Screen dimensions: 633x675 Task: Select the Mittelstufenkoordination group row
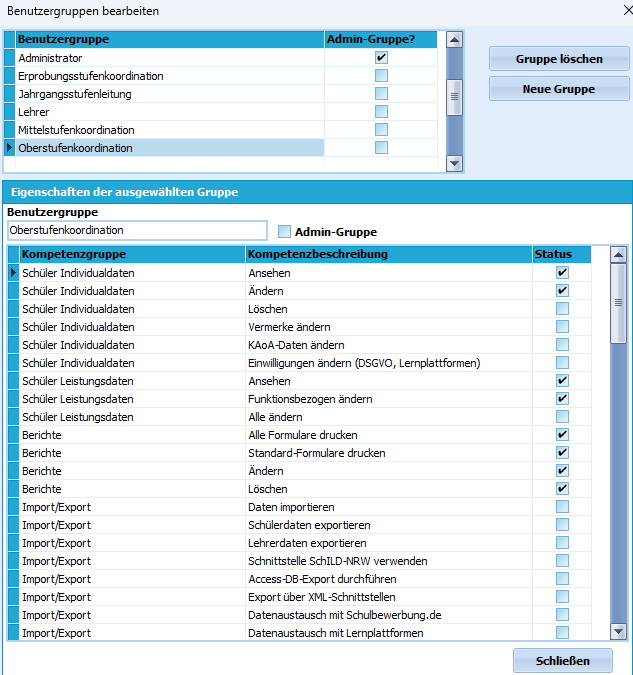[170, 130]
